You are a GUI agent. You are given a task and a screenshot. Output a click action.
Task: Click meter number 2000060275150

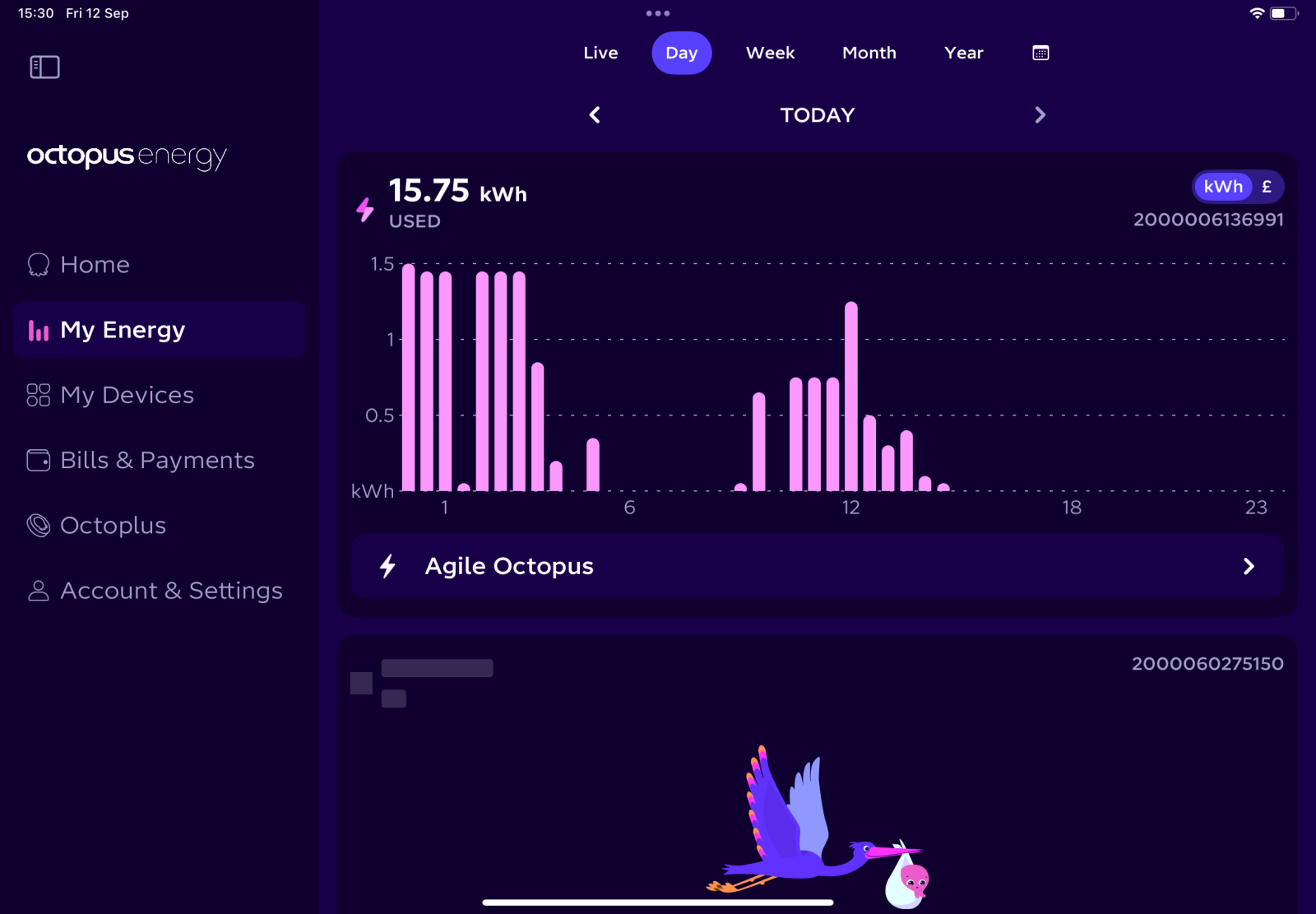coord(1207,664)
